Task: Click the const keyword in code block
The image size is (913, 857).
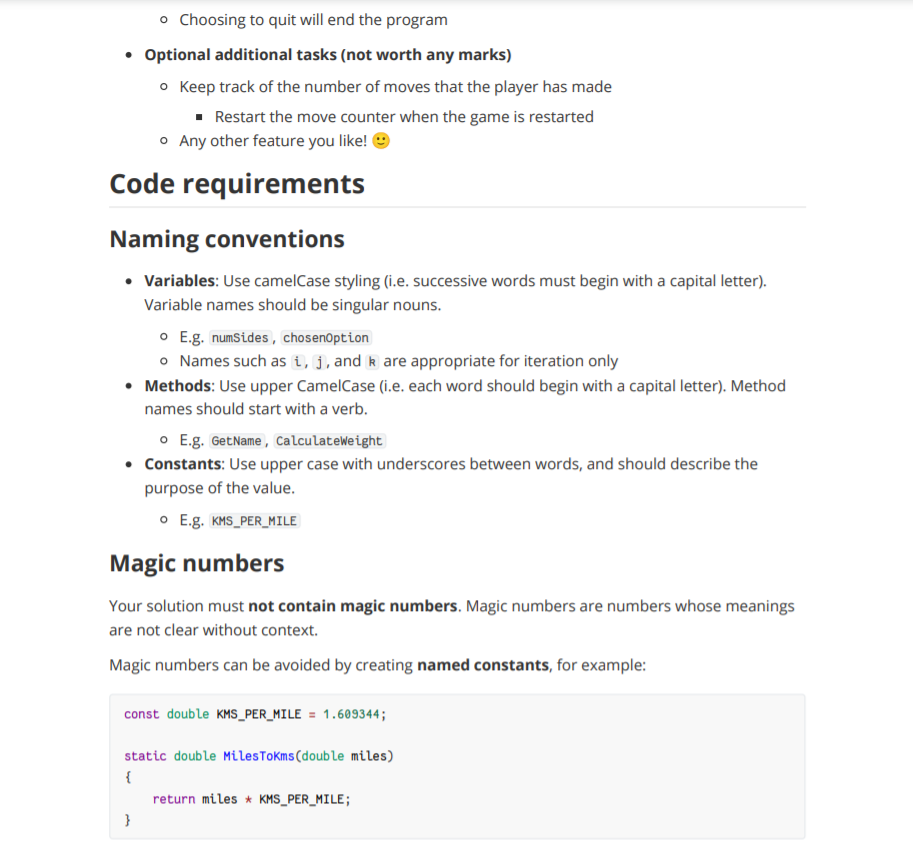Action: (x=141, y=714)
